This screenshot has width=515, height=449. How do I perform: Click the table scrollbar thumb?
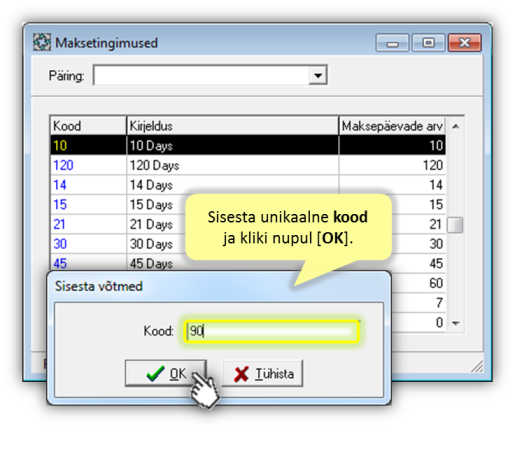tap(455, 225)
